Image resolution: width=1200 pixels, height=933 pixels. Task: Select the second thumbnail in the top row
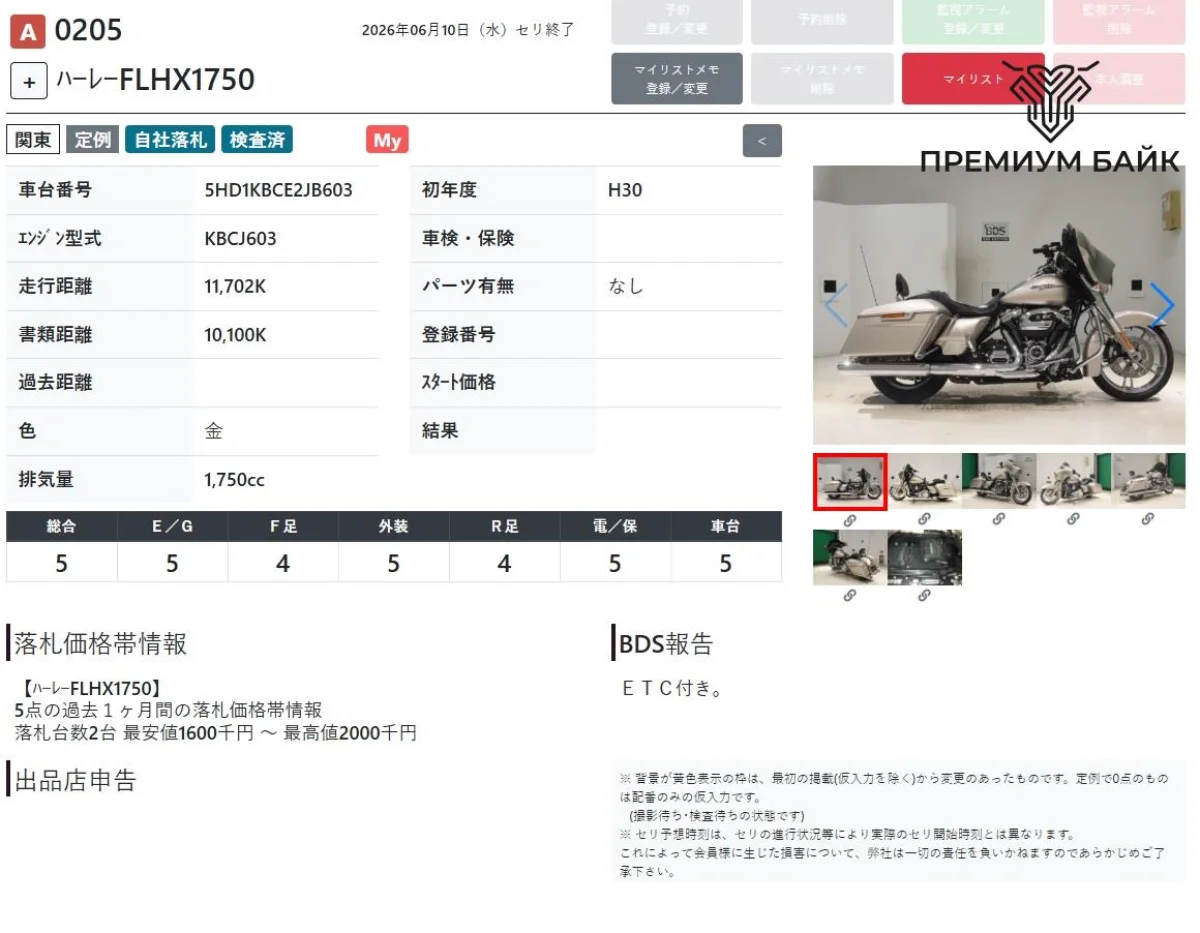925,481
